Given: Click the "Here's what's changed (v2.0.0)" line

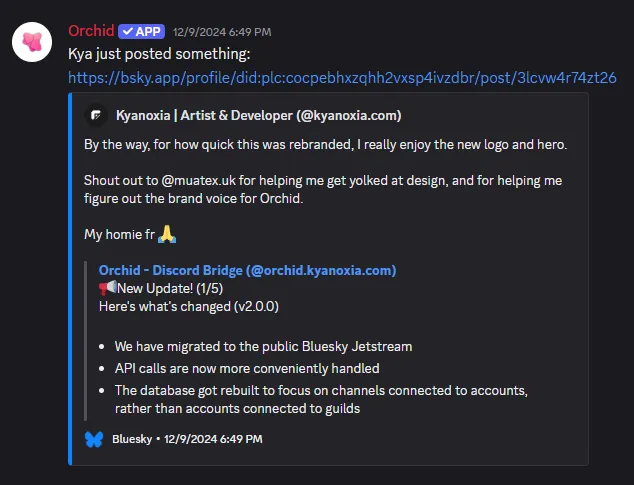Looking at the screenshot, I should [188, 306].
